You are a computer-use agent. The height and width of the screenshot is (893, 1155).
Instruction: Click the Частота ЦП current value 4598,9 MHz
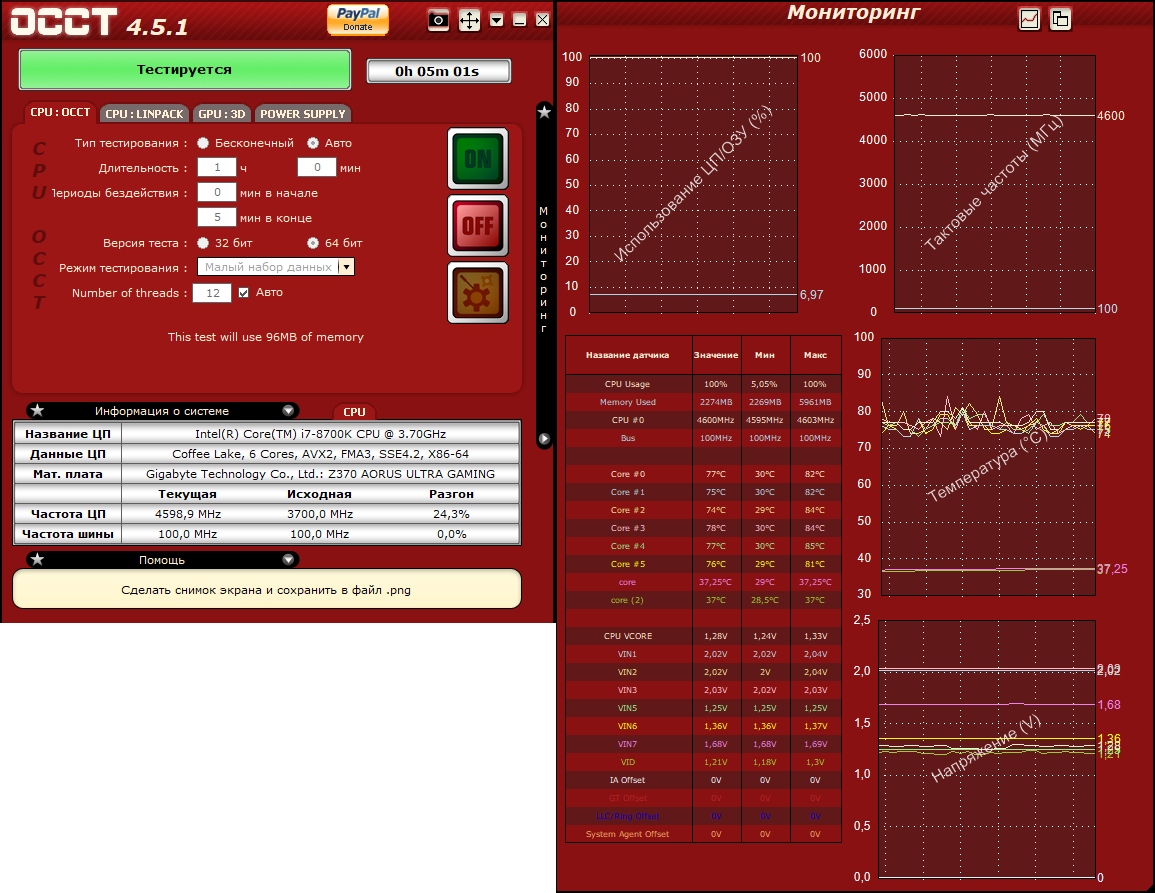pyautogui.click(x=188, y=514)
